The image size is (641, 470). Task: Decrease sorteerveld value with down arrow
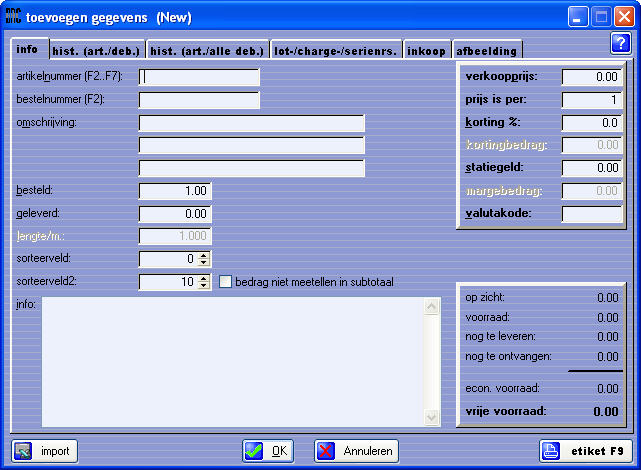pyautogui.click(x=205, y=263)
